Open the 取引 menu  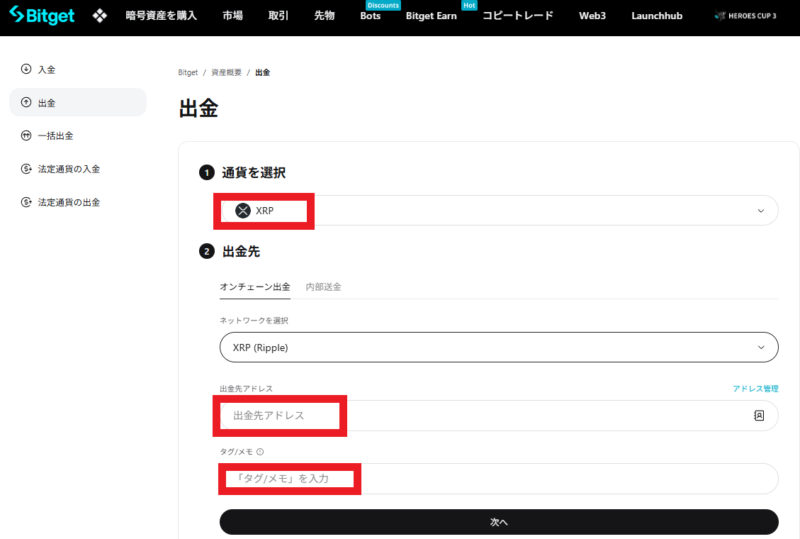(279, 16)
